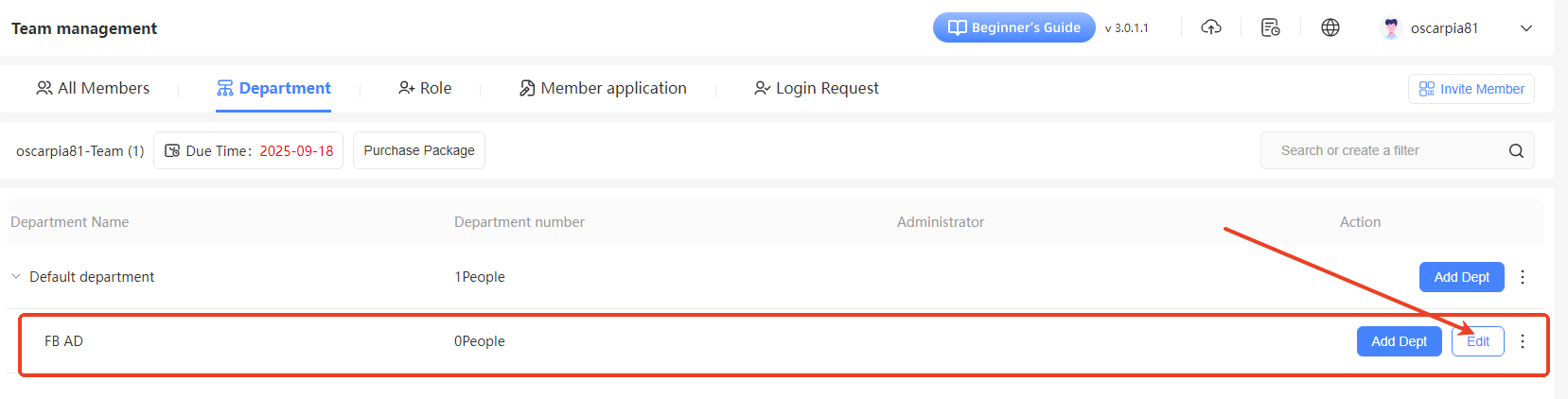Expand the oscarpia81 account dropdown arrow
Screen dimensions: 1568x399
(x=1525, y=28)
